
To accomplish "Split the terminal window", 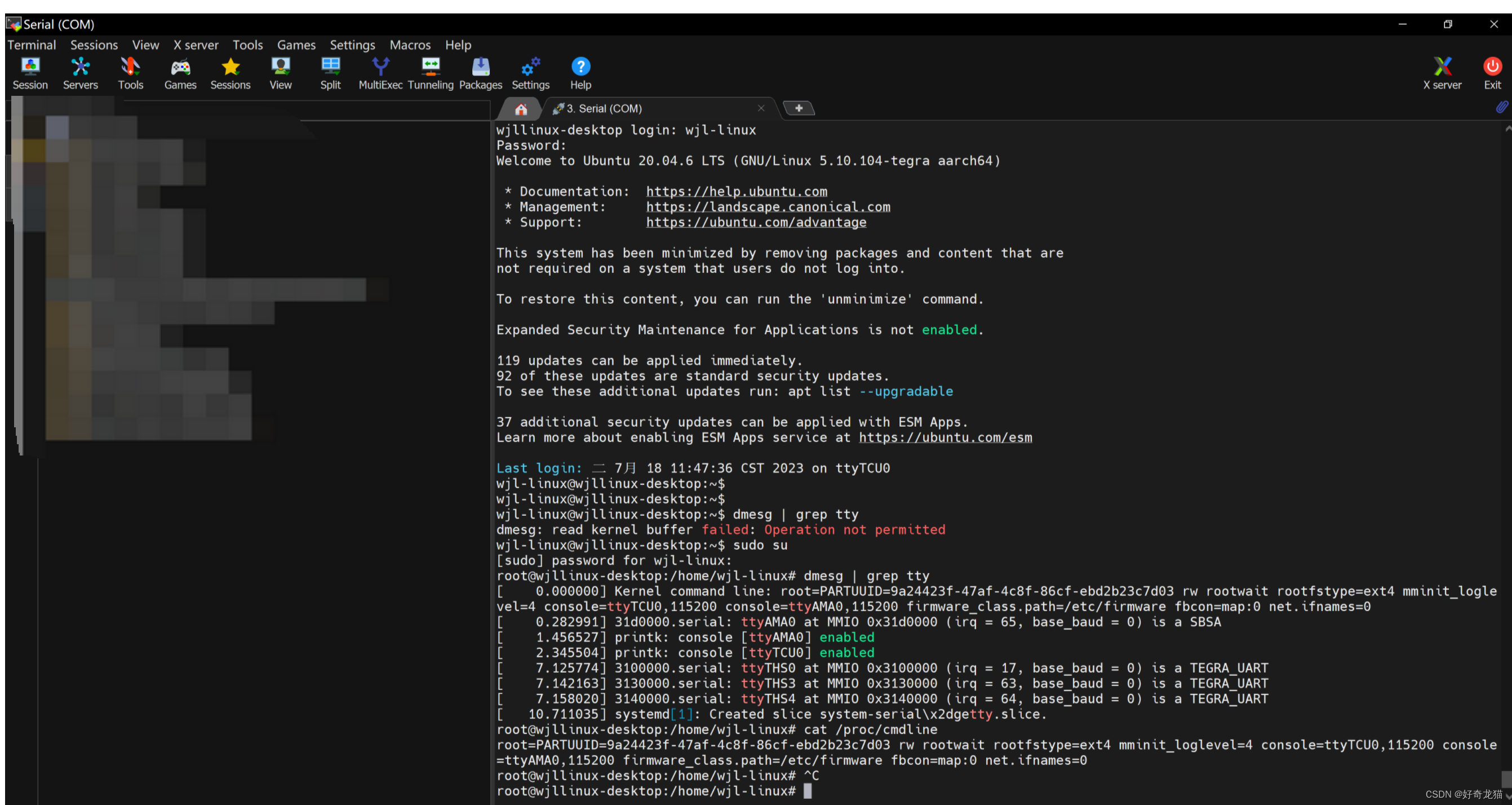I will (x=330, y=72).
